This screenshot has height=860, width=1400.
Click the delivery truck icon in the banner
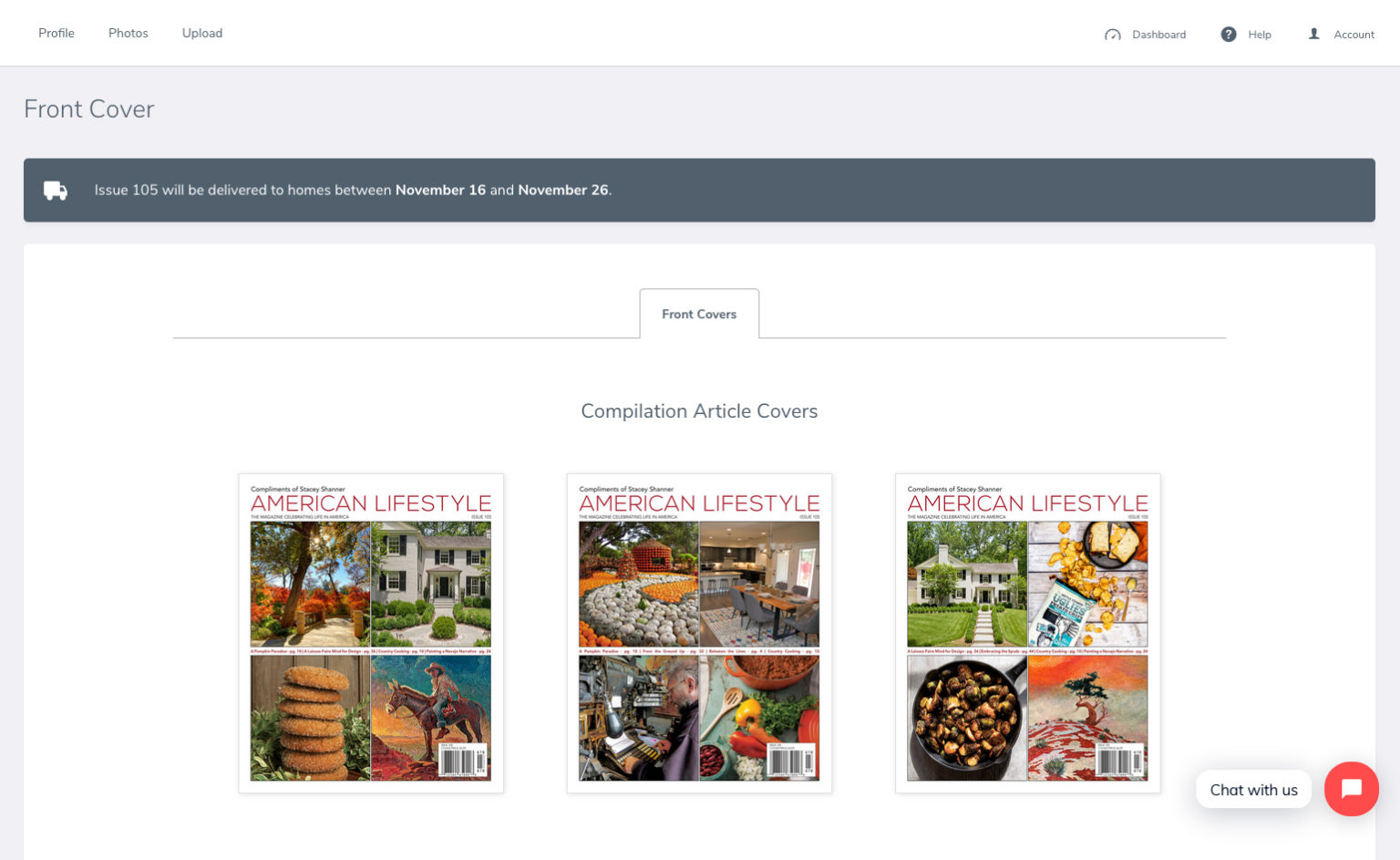(x=55, y=190)
